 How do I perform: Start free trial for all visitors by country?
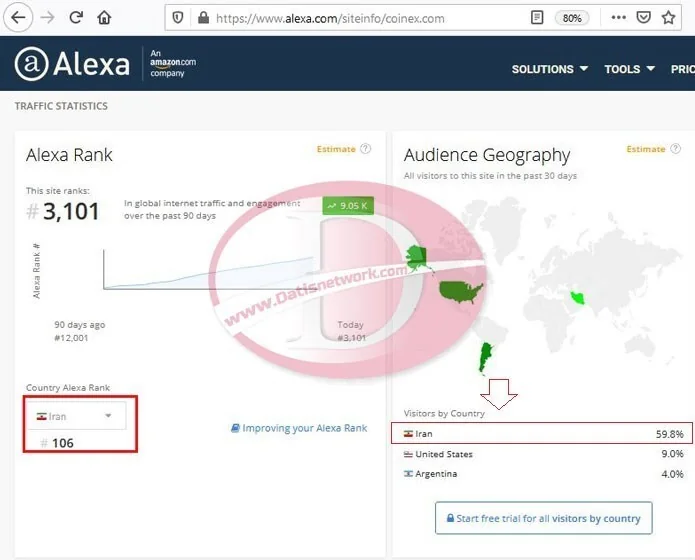click(x=543, y=519)
